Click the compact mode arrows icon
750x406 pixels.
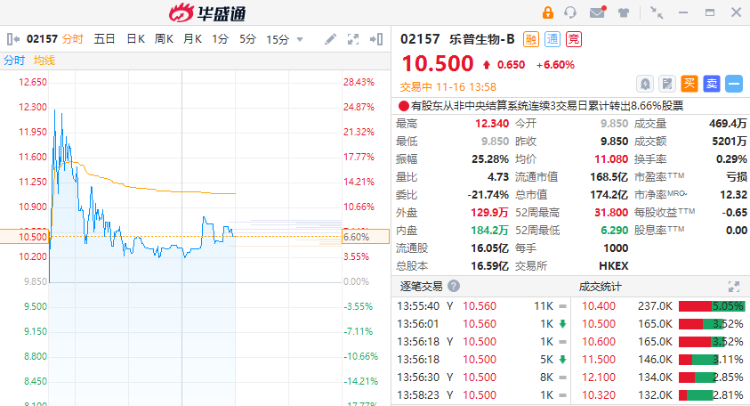pos(656,12)
